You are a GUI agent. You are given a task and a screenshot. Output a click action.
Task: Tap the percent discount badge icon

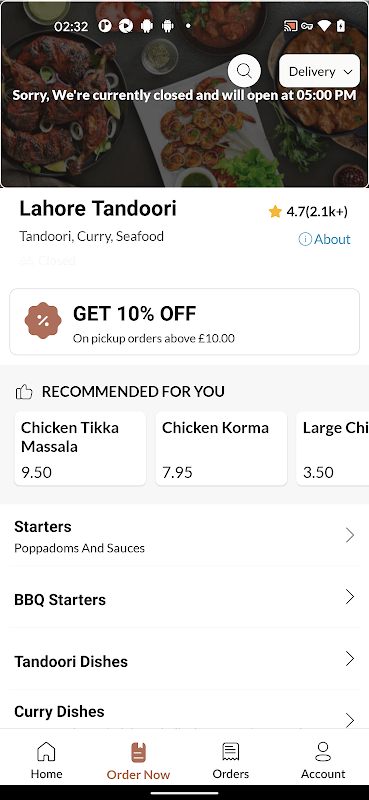[x=43, y=320]
